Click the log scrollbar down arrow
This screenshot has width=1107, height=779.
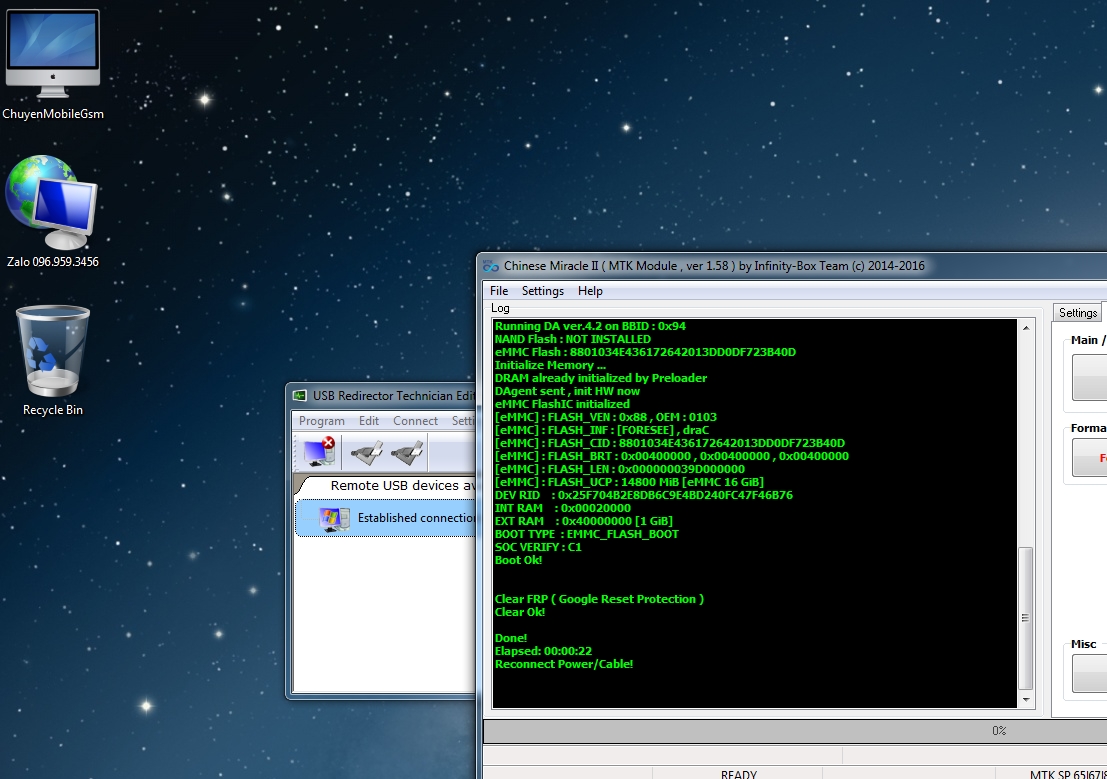click(1026, 700)
